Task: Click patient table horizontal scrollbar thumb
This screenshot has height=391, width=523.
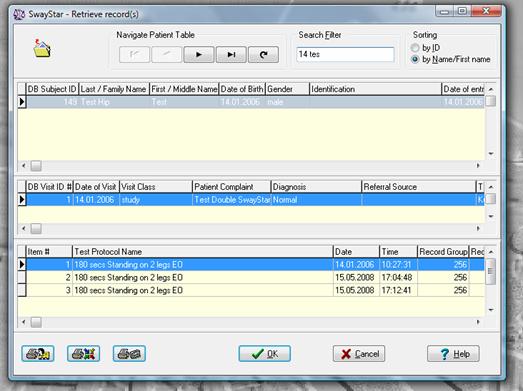Action: coord(36,165)
